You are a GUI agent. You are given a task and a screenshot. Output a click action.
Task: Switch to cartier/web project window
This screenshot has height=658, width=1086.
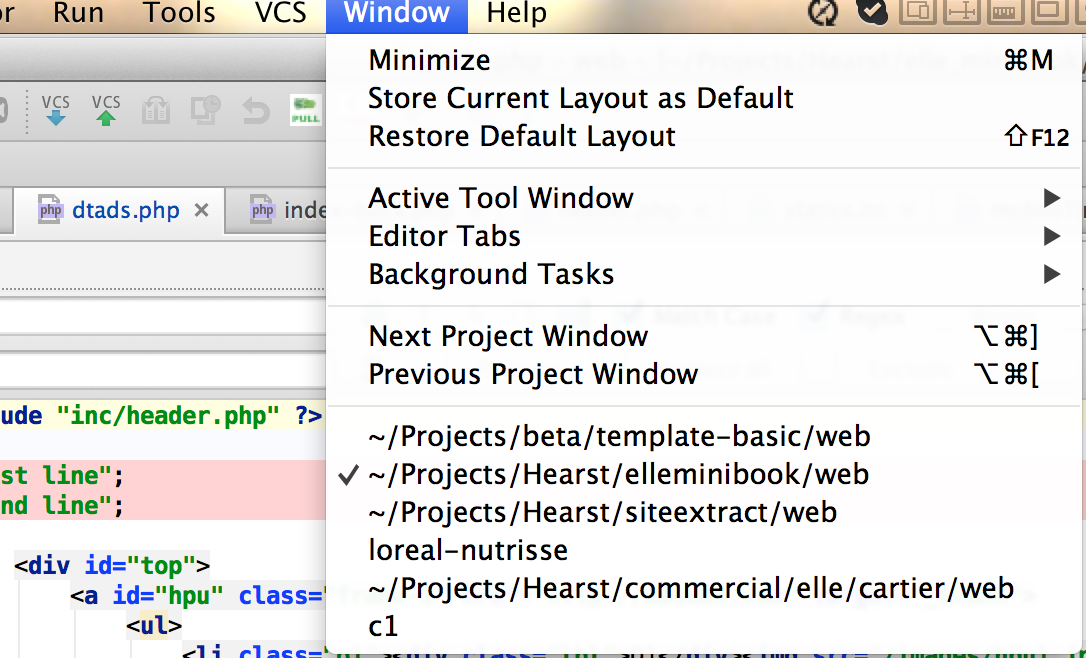tap(704, 589)
